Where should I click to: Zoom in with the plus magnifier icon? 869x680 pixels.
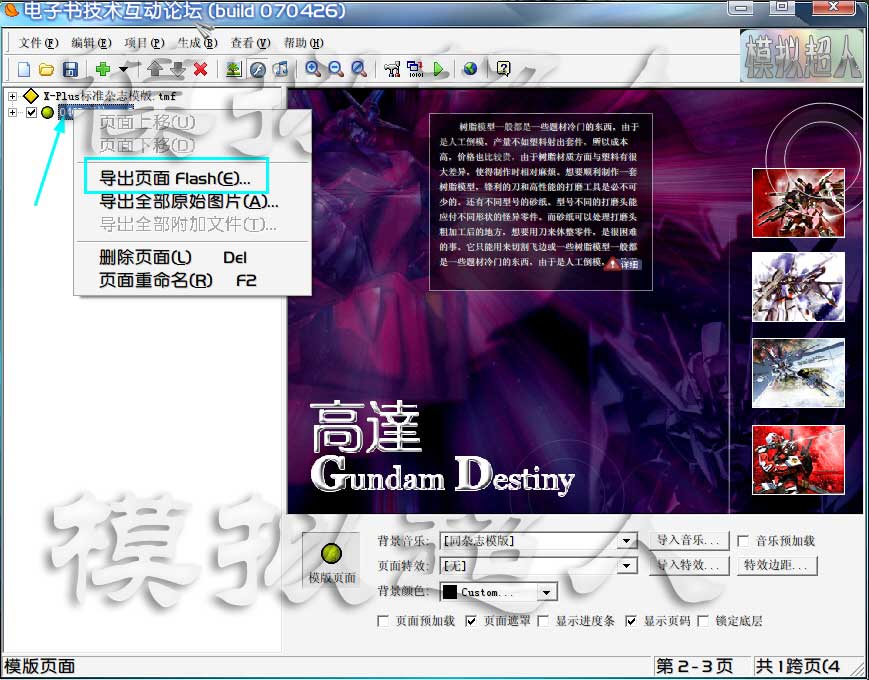coord(313,69)
